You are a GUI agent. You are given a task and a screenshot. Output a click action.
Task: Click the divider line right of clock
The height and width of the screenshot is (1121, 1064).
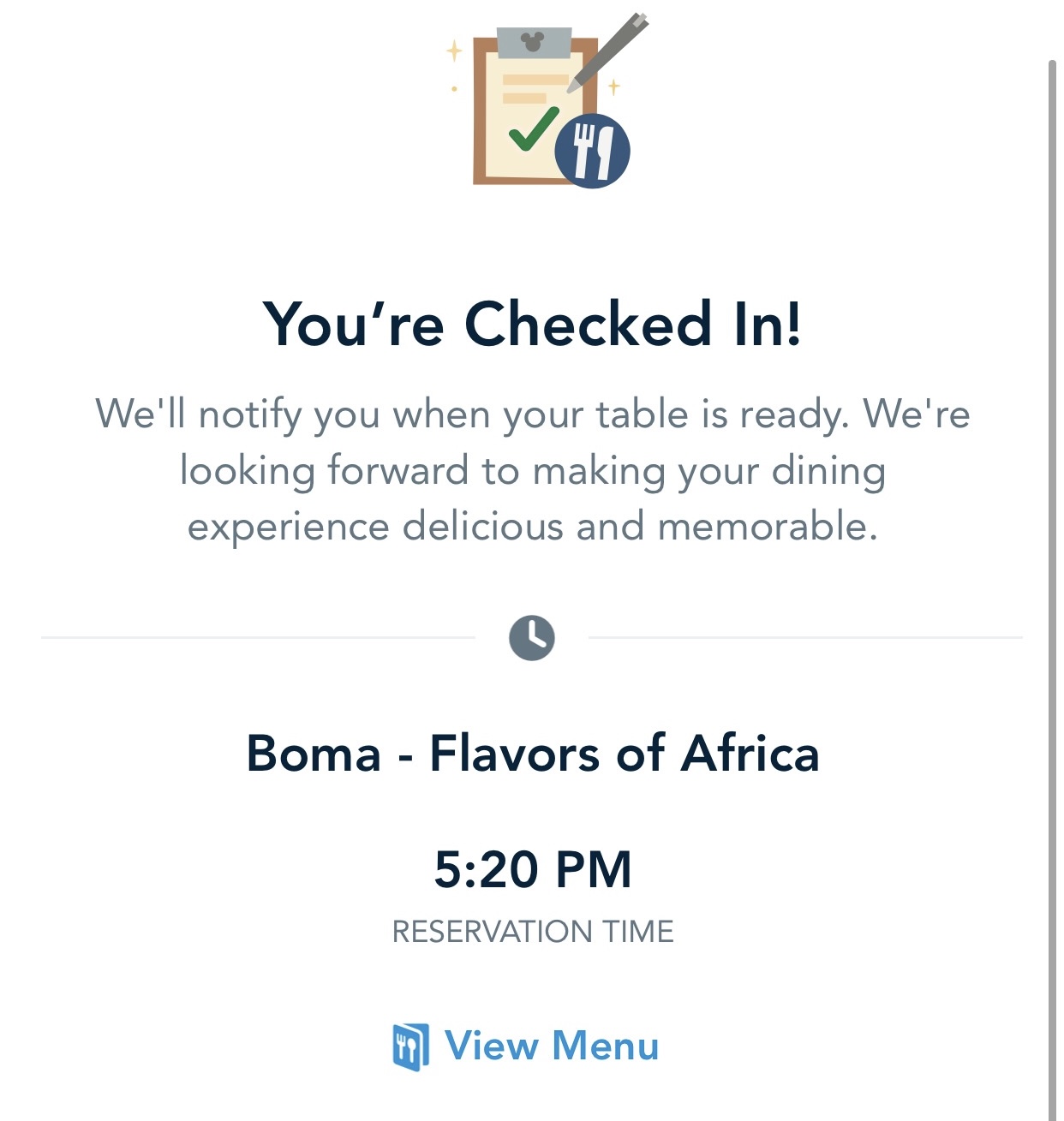(805, 638)
